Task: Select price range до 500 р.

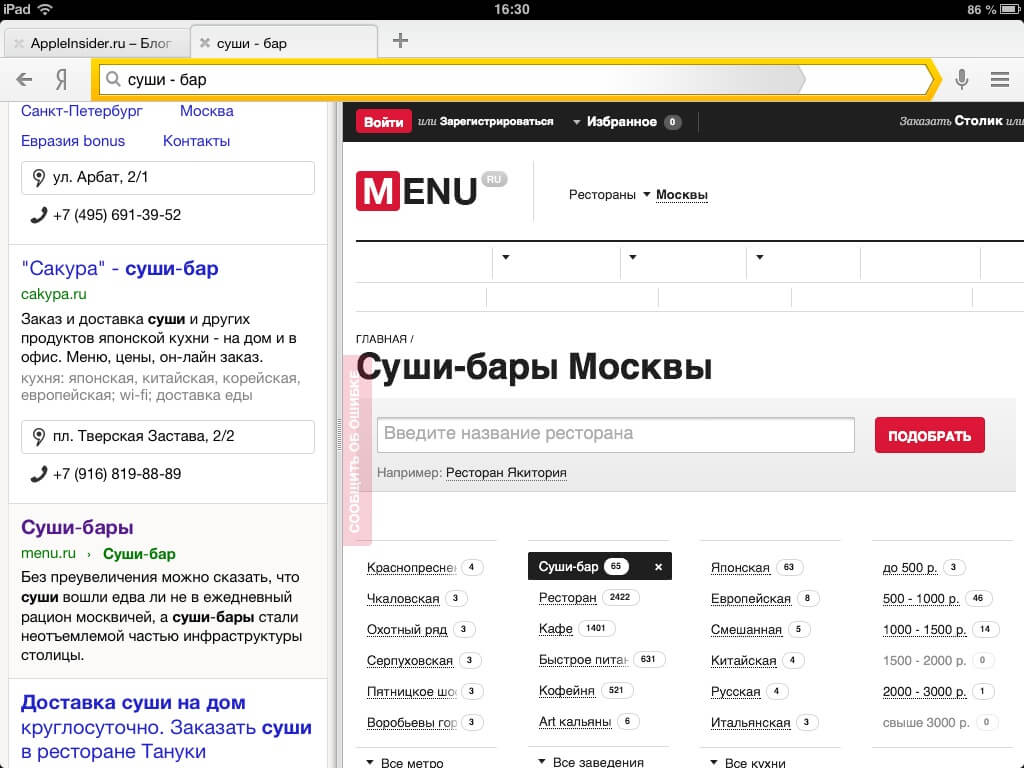Action: 910,568
